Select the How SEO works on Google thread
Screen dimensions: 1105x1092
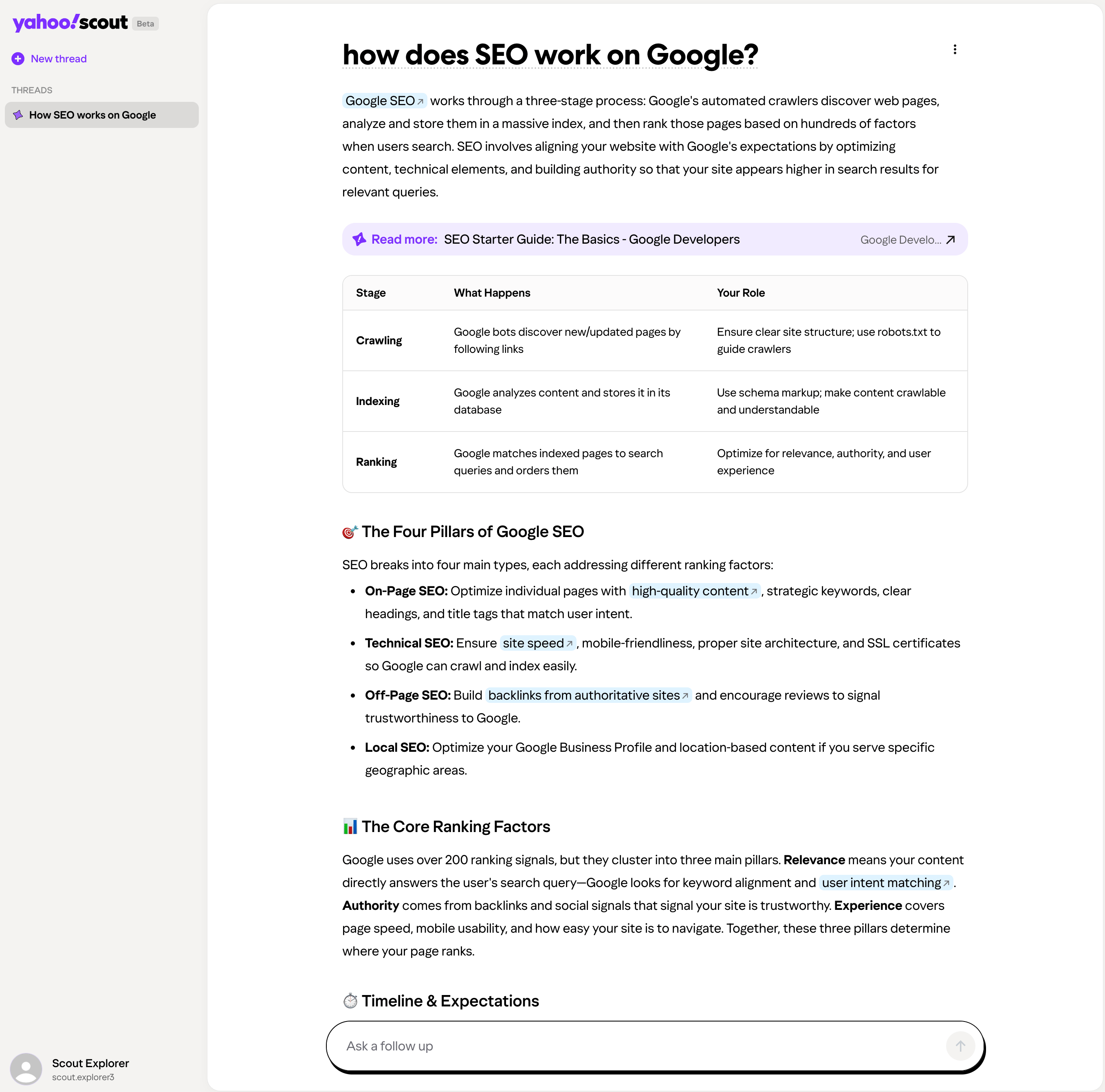pyautogui.click(x=92, y=114)
